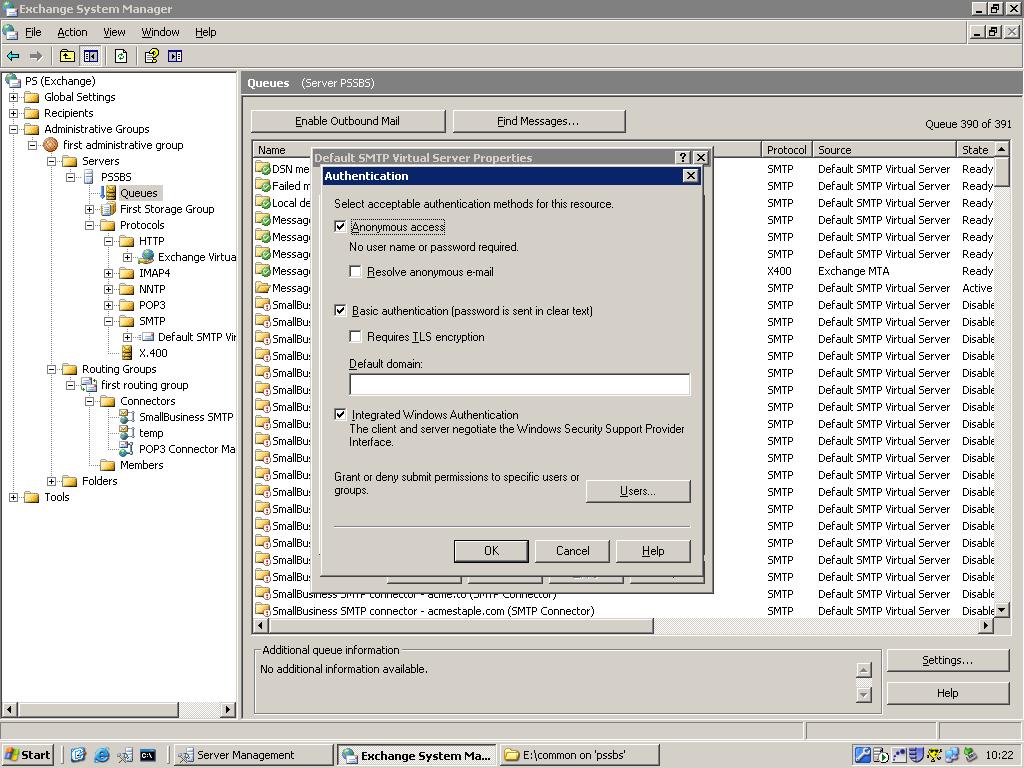Open the Action menu
Viewport: 1024px width, 768px height.
pos(72,32)
